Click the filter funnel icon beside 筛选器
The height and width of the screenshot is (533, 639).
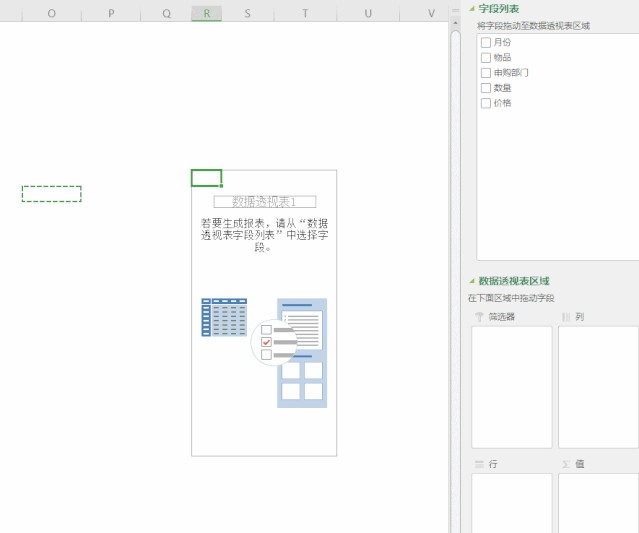point(479,317)
